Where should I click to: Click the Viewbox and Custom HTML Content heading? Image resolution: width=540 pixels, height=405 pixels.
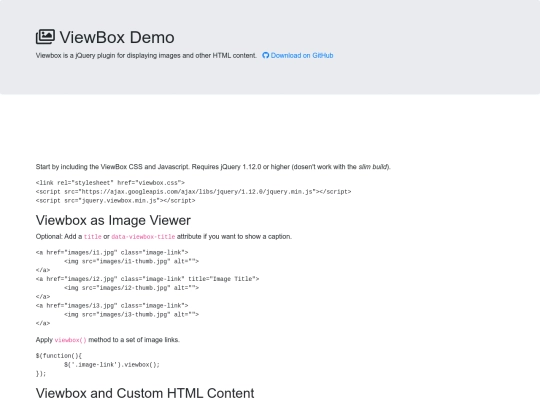pos(145,393)
